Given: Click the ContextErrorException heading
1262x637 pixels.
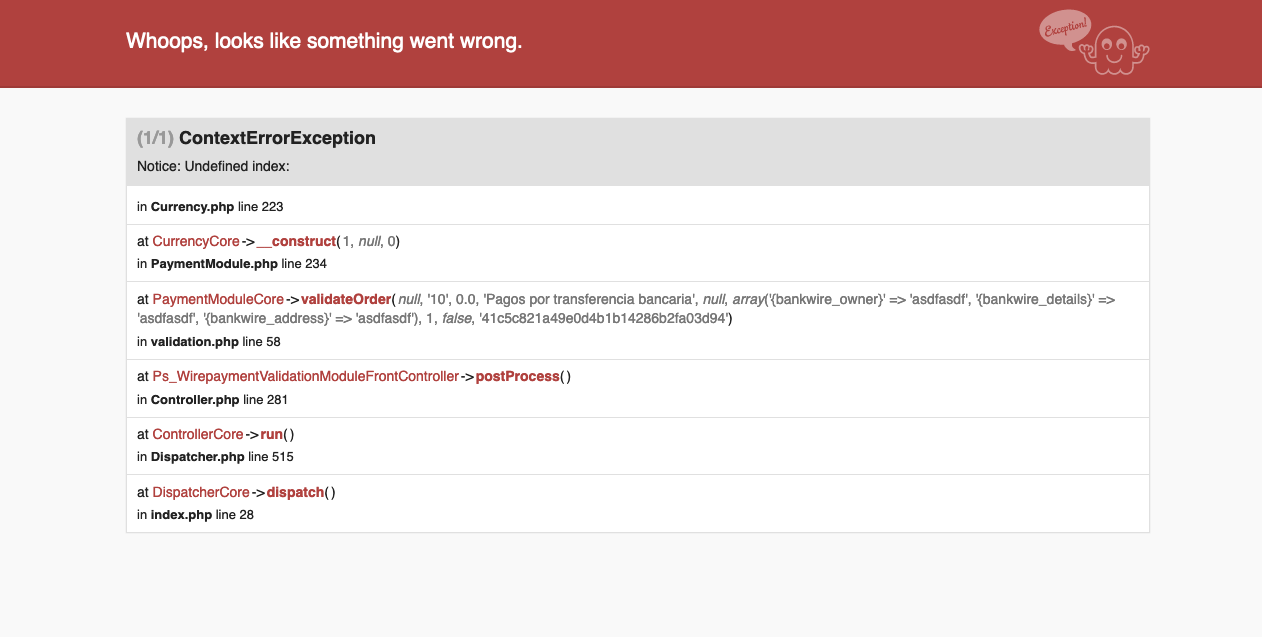Looking at the screenshot, I should 277,138.
